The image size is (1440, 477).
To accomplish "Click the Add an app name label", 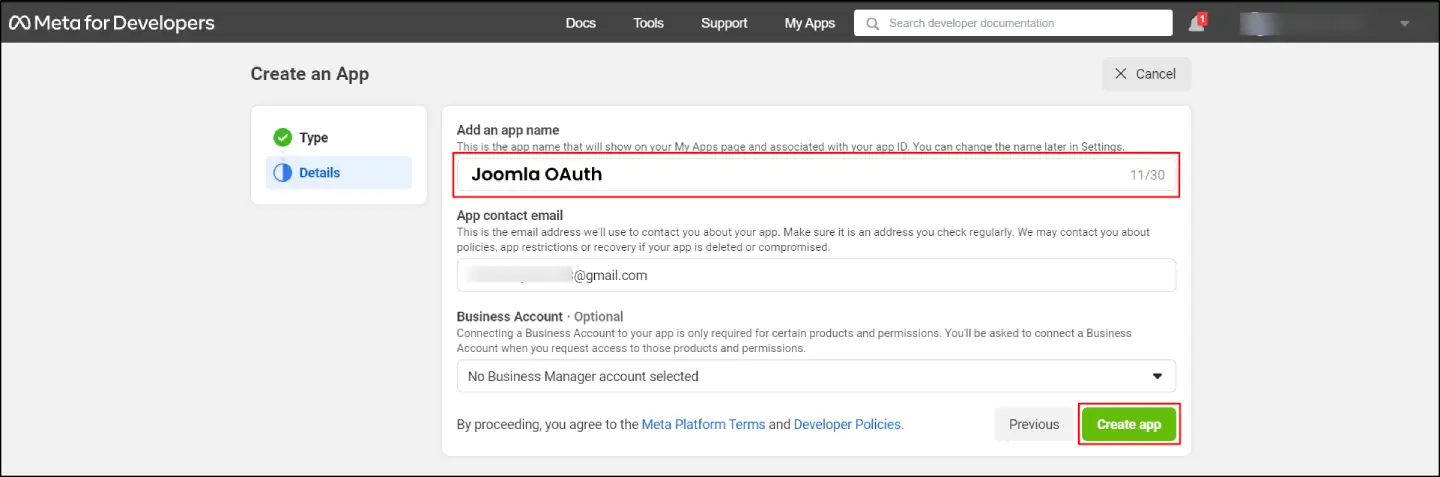I will point(508,130).
